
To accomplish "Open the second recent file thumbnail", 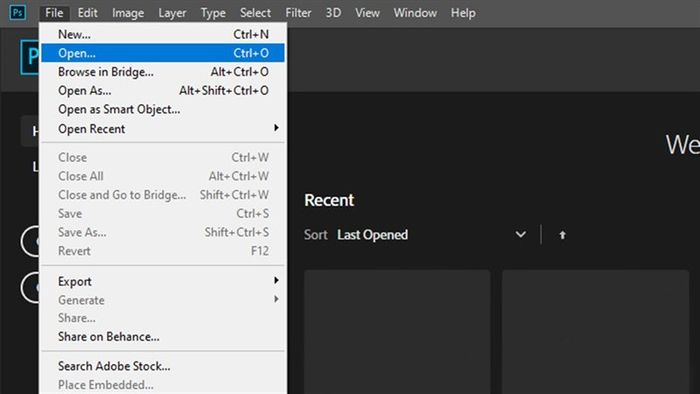I will coord(596,332).
